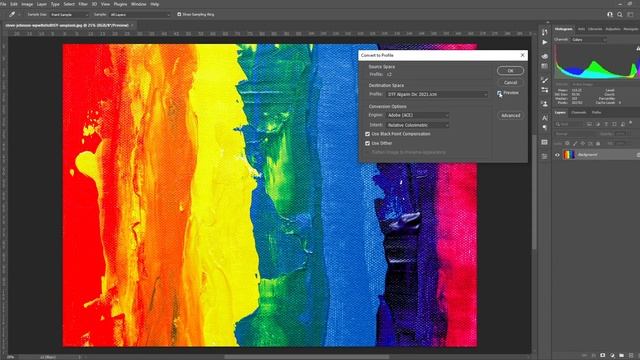Open the Destination Space Profile dropdown
640x360 pixels.
[437, 94]
